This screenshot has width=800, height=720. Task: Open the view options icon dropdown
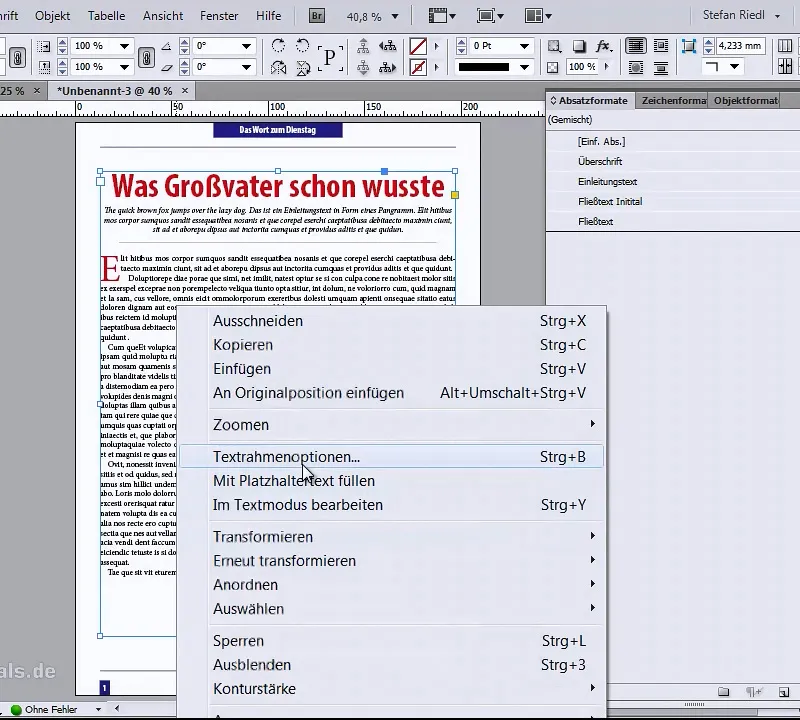point(442,16)
